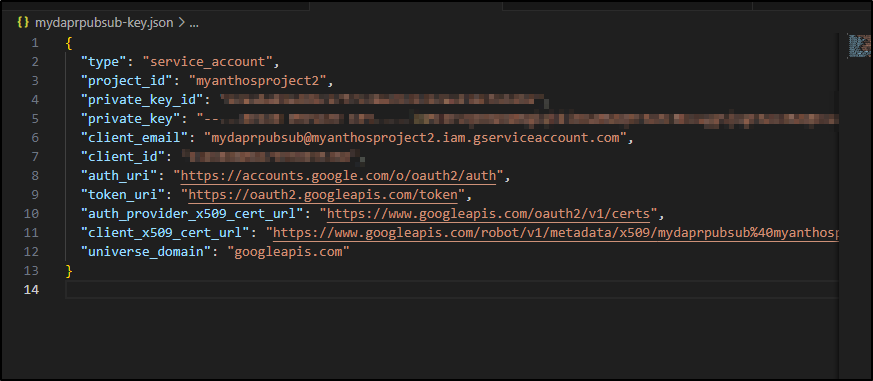Click line number 1 in the gutter

click(36, 43)
